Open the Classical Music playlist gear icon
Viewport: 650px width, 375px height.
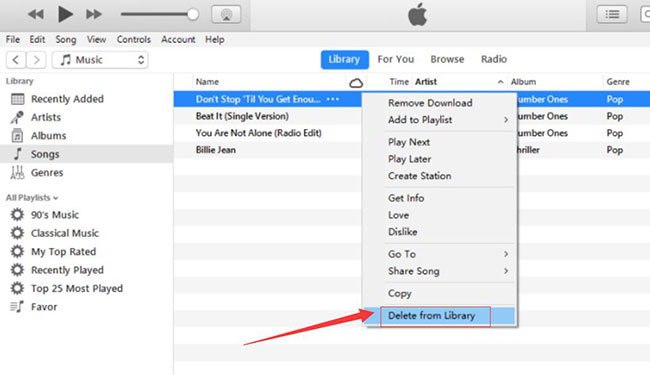point(17,233)
